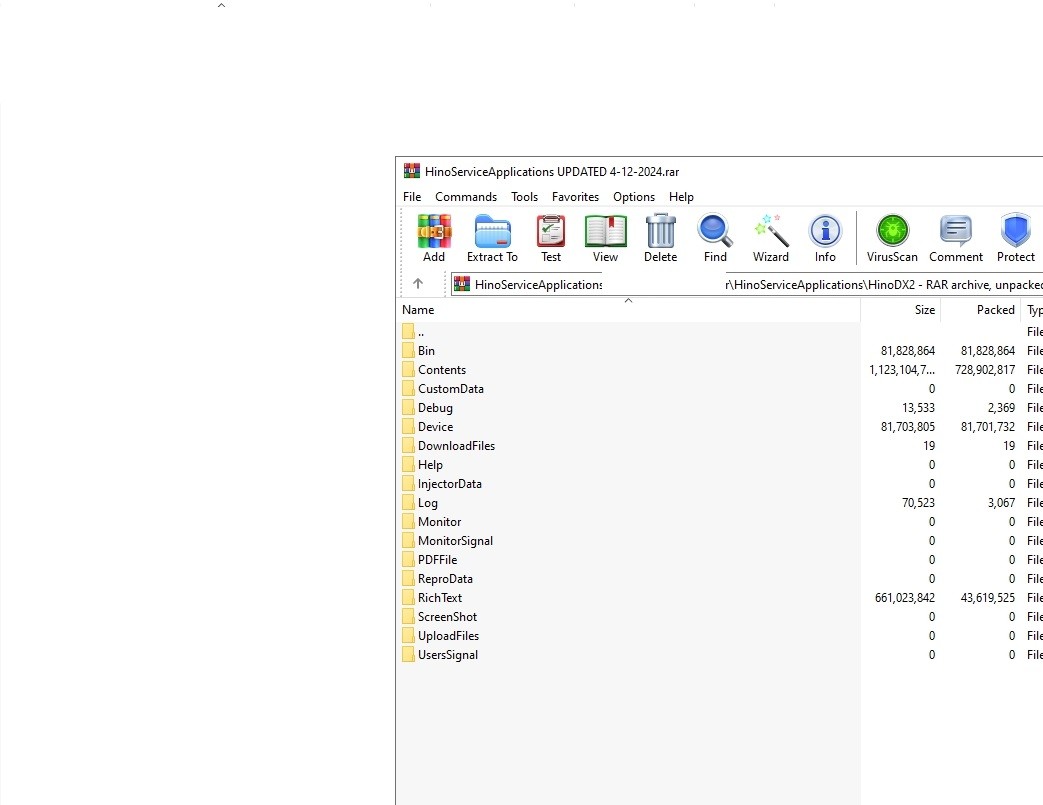Click the RichText size value 661,023,842
Image resolution: width=1043 pixels, height=805 pixels.
(x=905, y=597)
